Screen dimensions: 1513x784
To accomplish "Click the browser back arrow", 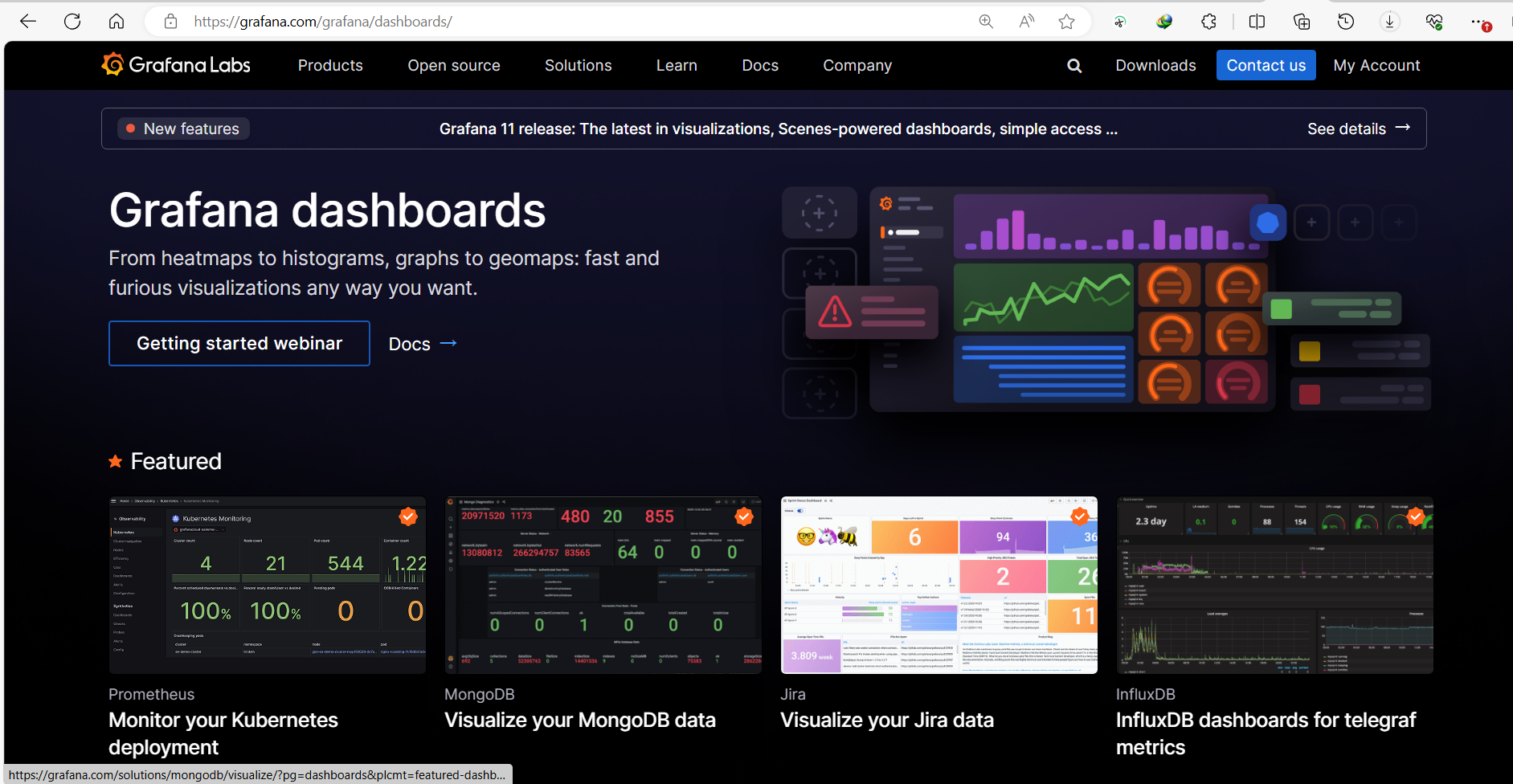I will click(x=28, y=22).
